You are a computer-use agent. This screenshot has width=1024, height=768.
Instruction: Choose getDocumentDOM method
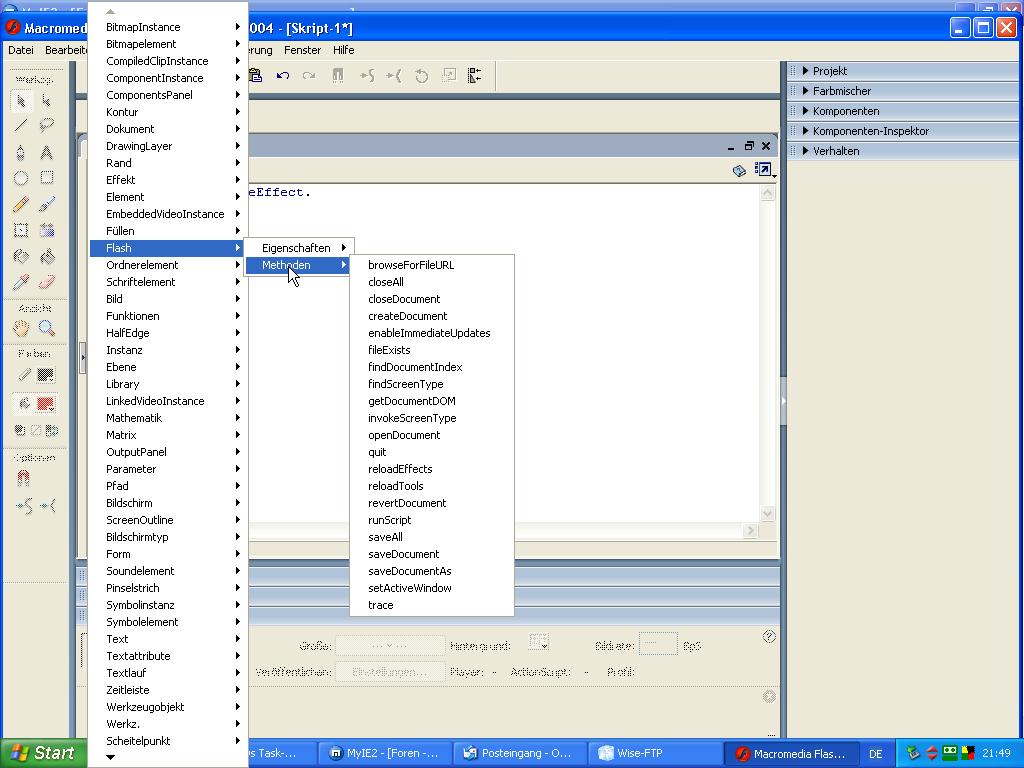tap(432, 401)
